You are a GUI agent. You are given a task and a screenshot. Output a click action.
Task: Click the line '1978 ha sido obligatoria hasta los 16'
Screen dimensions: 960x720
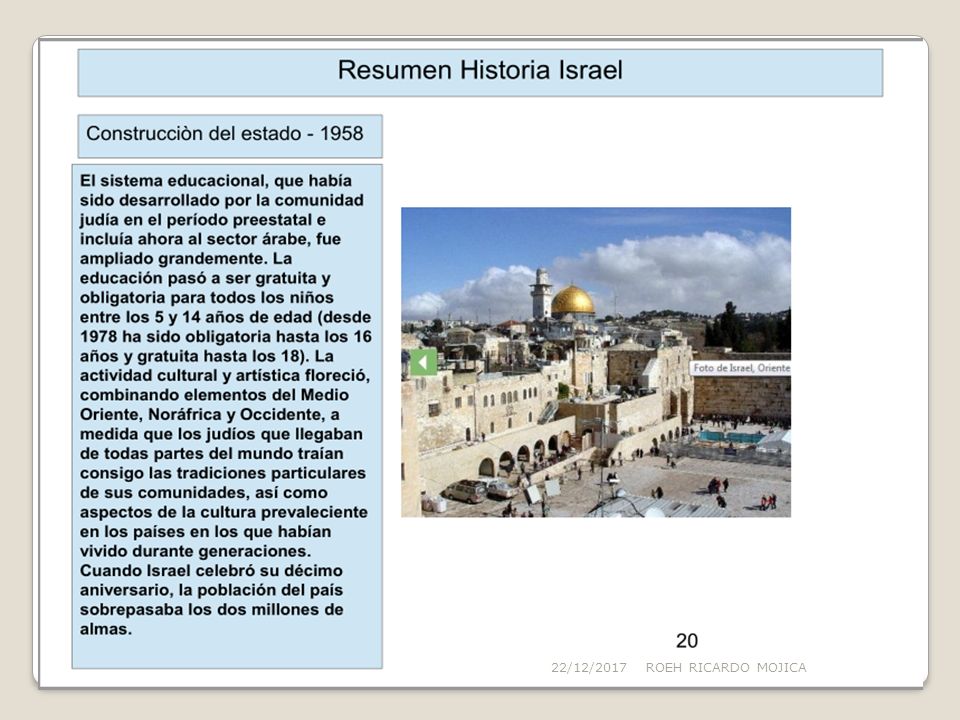coord(225,337)
